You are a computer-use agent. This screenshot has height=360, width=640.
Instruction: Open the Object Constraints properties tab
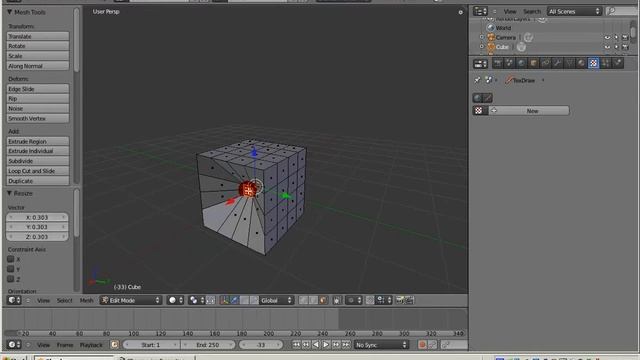pyautogui.click(x=545, y=63)
